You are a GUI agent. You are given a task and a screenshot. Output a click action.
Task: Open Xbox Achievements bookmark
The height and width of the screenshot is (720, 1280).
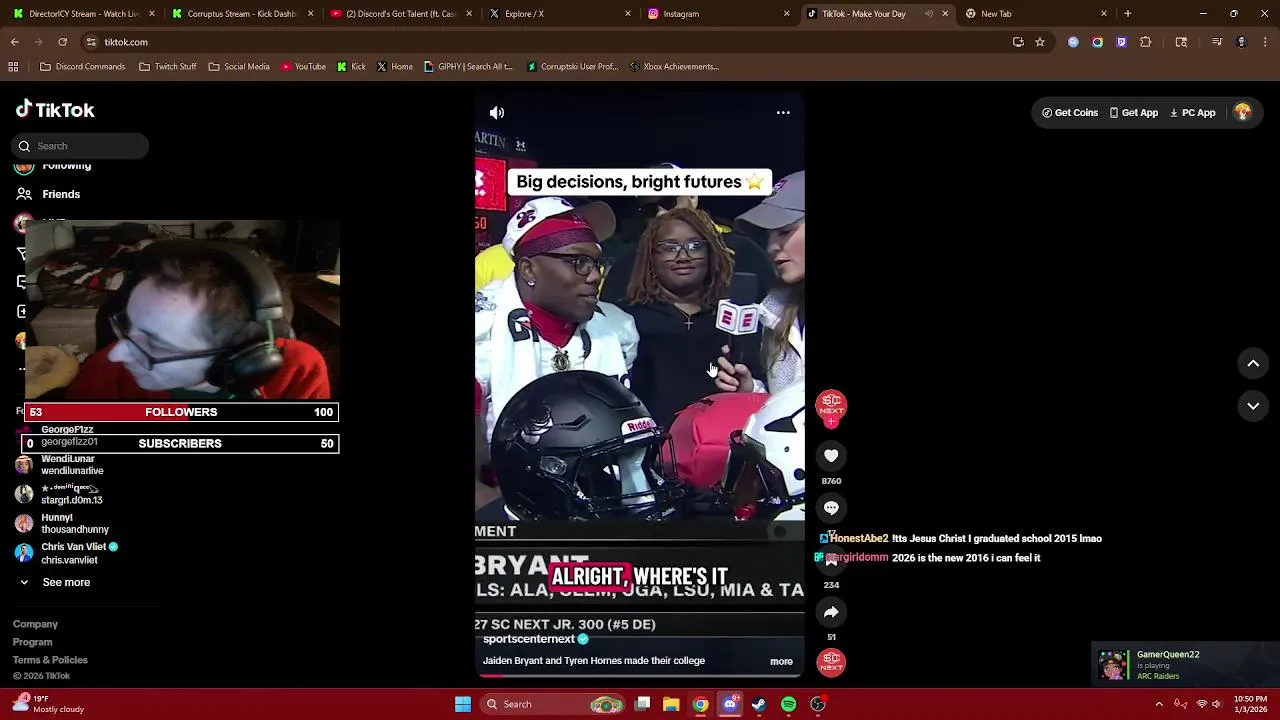click(674, 67)
